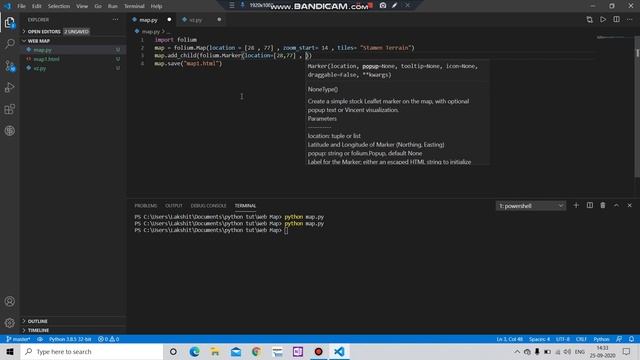
Task: Click the Split Editor icon
Action: coord(616,20)
